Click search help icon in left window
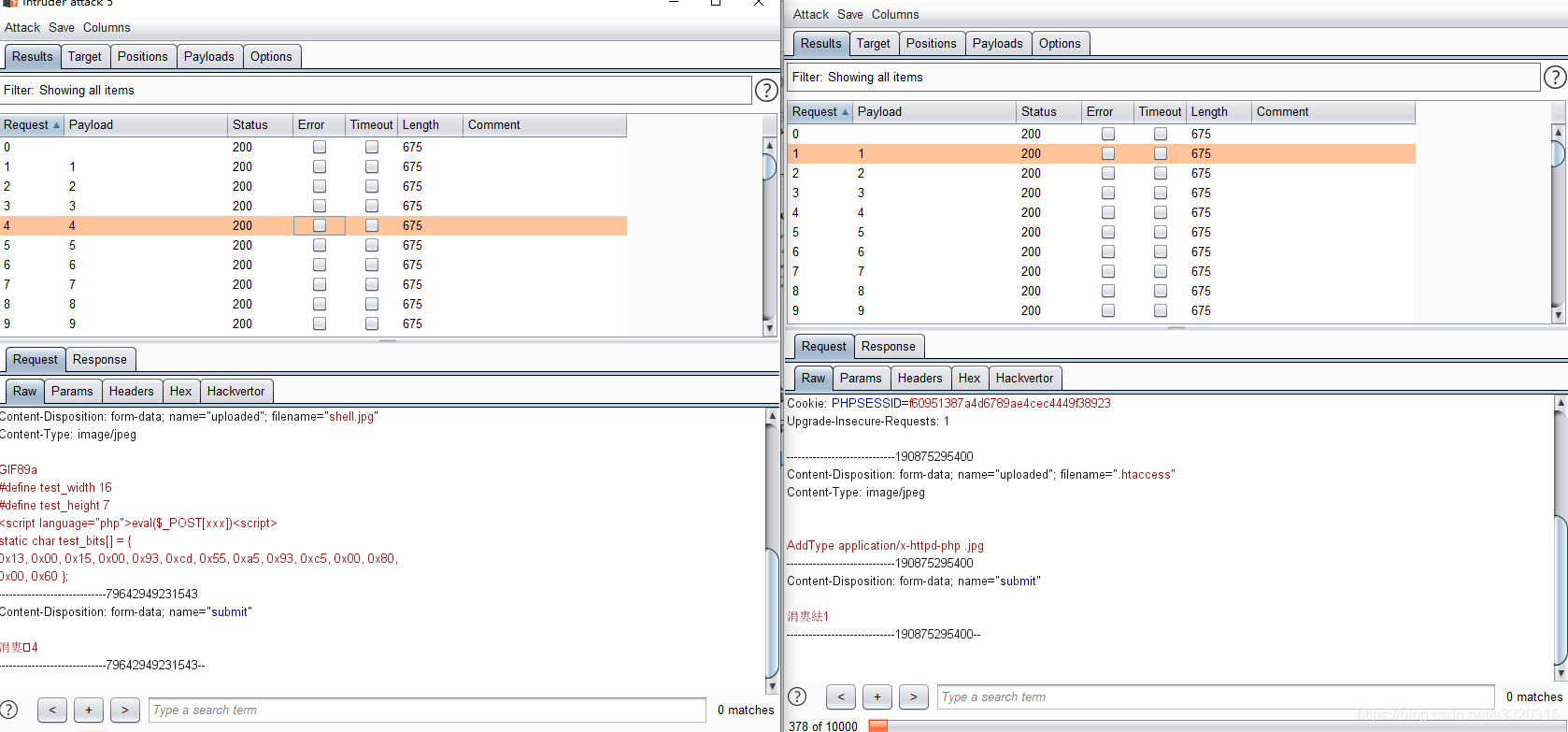 [x=9, y=710]
